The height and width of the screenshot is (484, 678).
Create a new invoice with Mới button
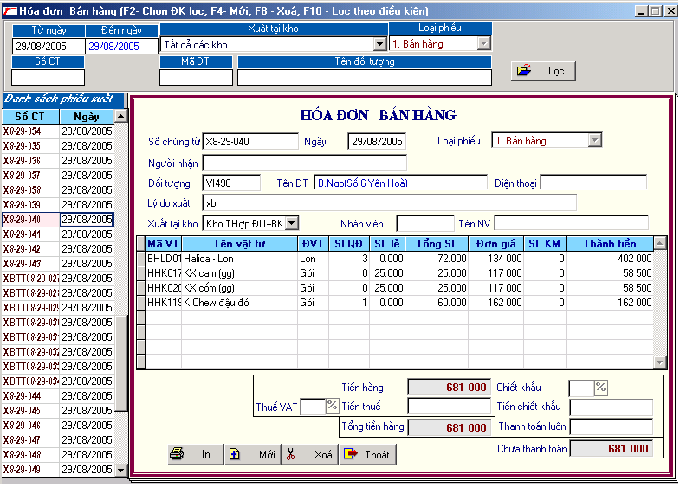[253, 455]
